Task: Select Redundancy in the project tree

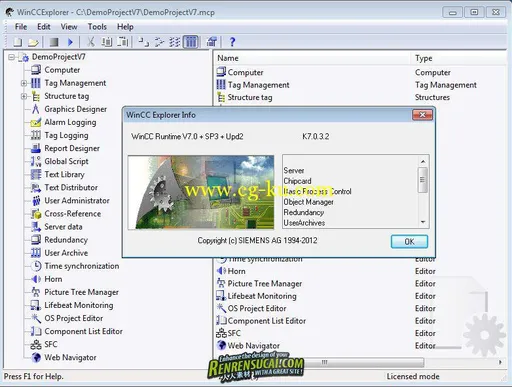Action: 66,240
